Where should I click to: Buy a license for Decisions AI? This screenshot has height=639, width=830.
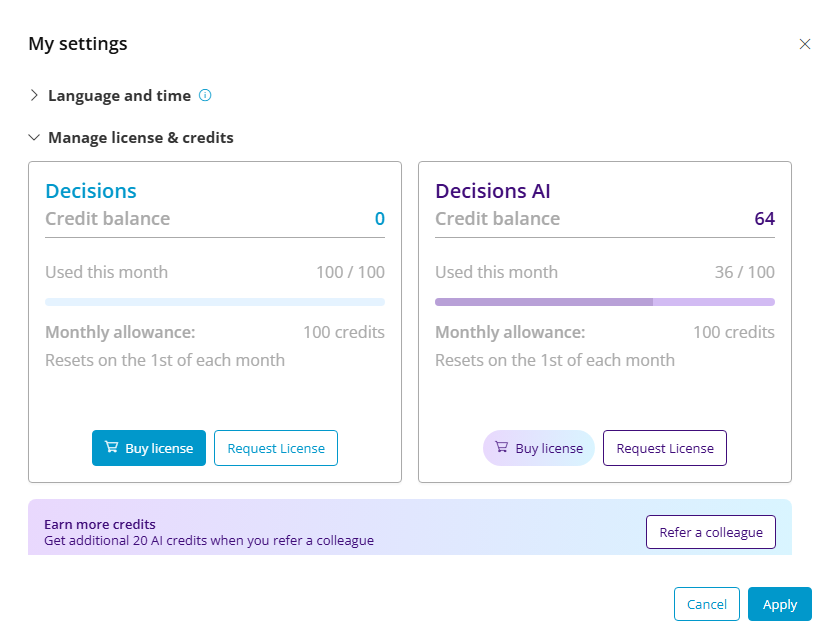(538, 448)
